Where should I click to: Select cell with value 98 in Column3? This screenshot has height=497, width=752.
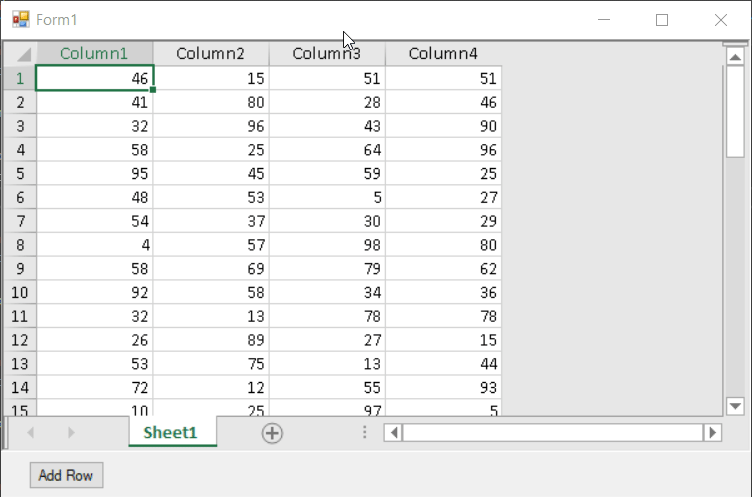click(x=328, y=245)
